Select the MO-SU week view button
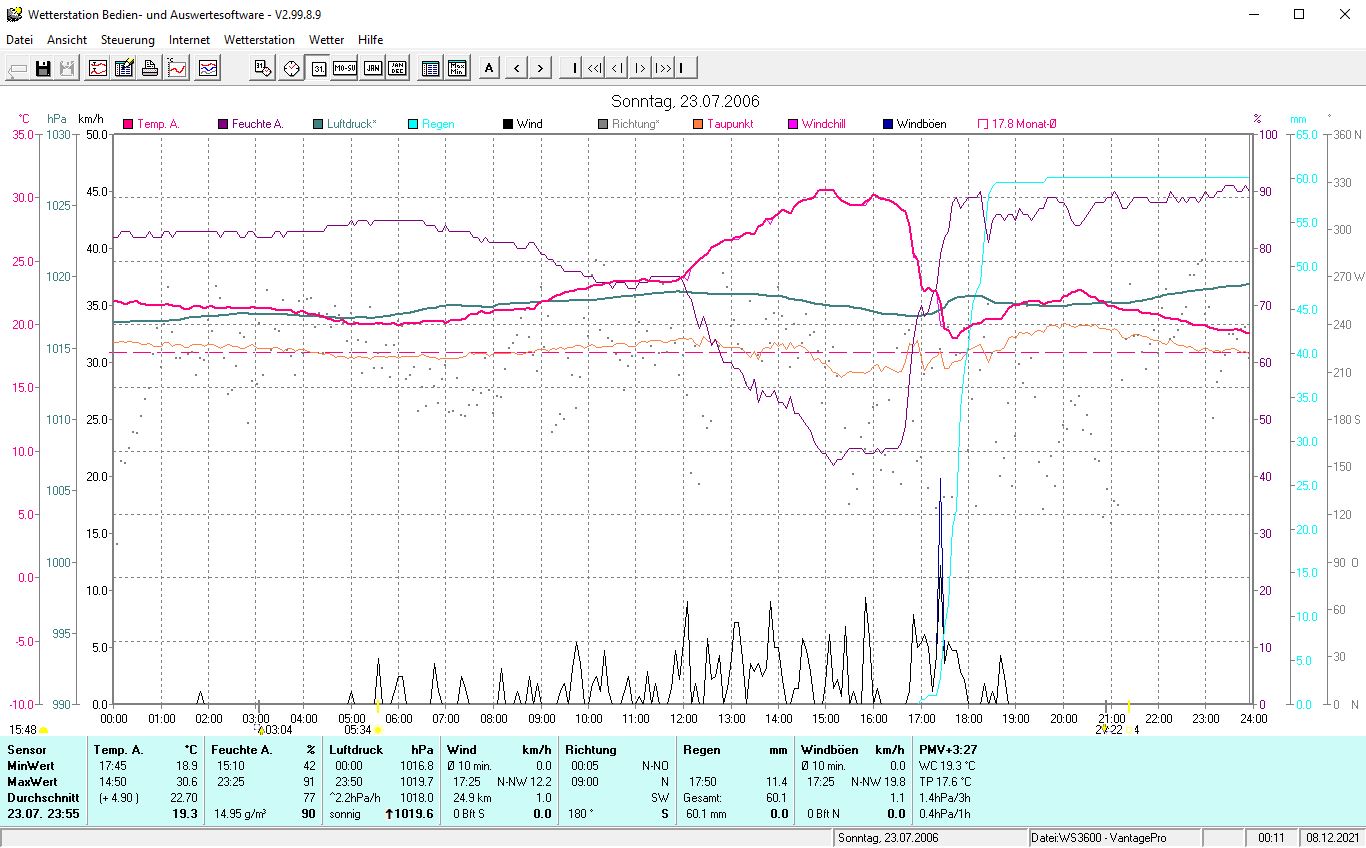Viewport: 1366px width, 848px height. coord(345,68)
